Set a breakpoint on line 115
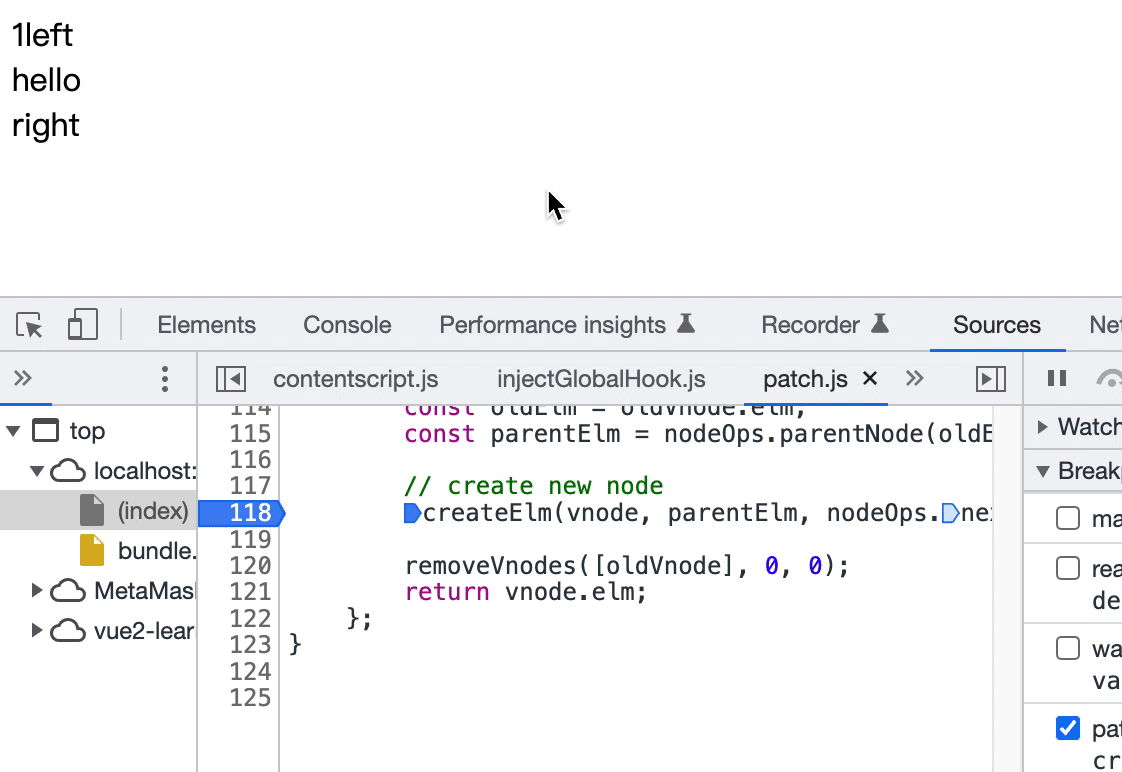Screen dimensions: 1122x772 250,434
